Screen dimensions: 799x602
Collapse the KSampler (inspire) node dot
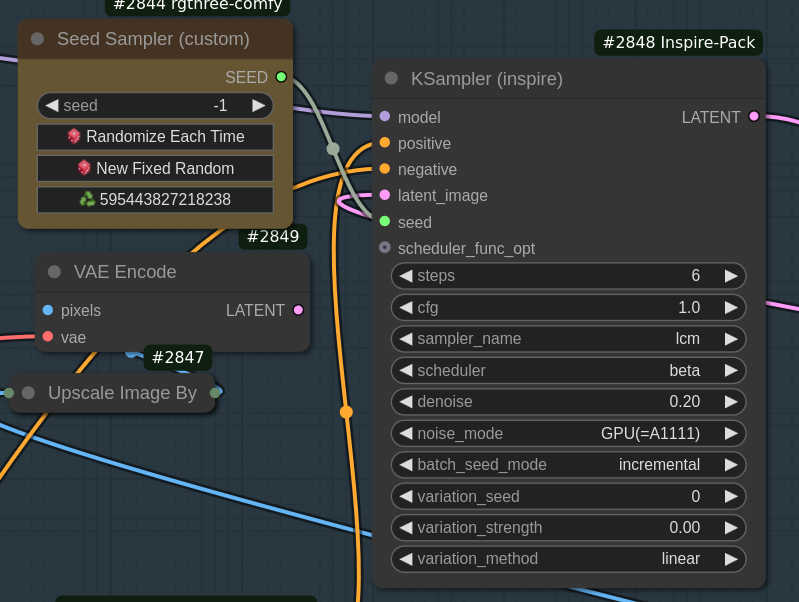391,78
